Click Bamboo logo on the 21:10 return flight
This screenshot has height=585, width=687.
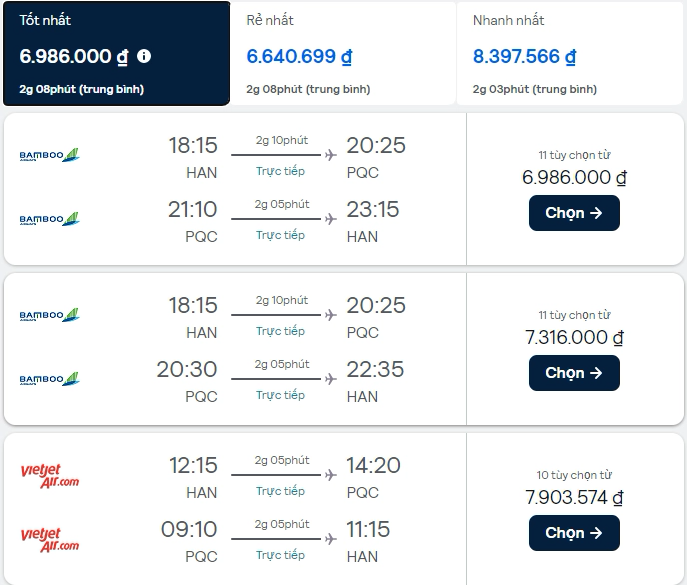[x=50, y=219]
